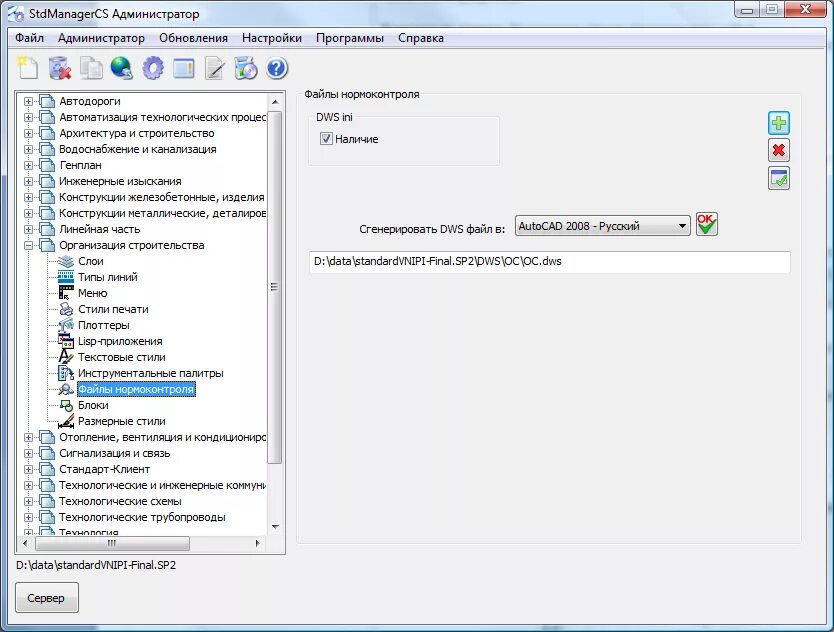Select the Плоттеры tree node
Screen dimensions: 834x632
tap(104, 325)
